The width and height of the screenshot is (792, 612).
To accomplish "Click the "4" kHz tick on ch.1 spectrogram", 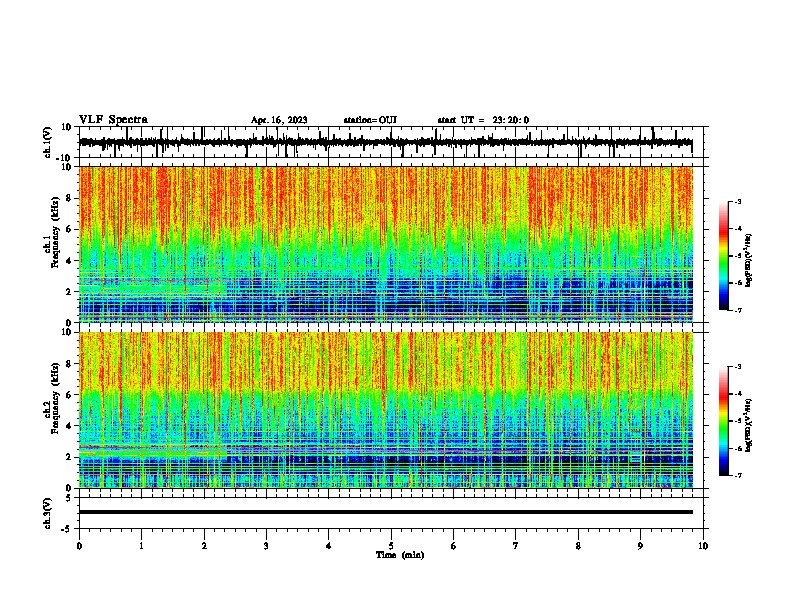I will [x=69, y=261].
